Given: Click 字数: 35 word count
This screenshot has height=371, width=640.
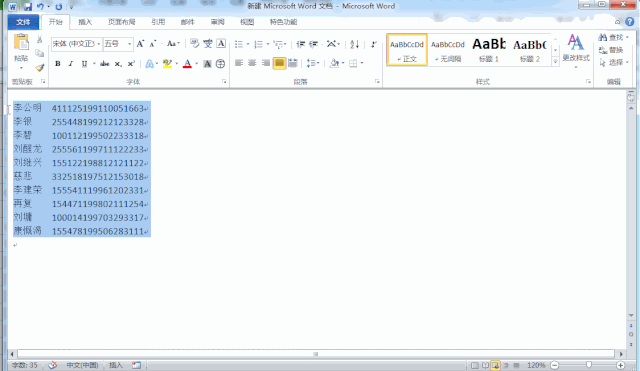Looking at the screenshot, I should pyautogui.click(x=24, y=365).
